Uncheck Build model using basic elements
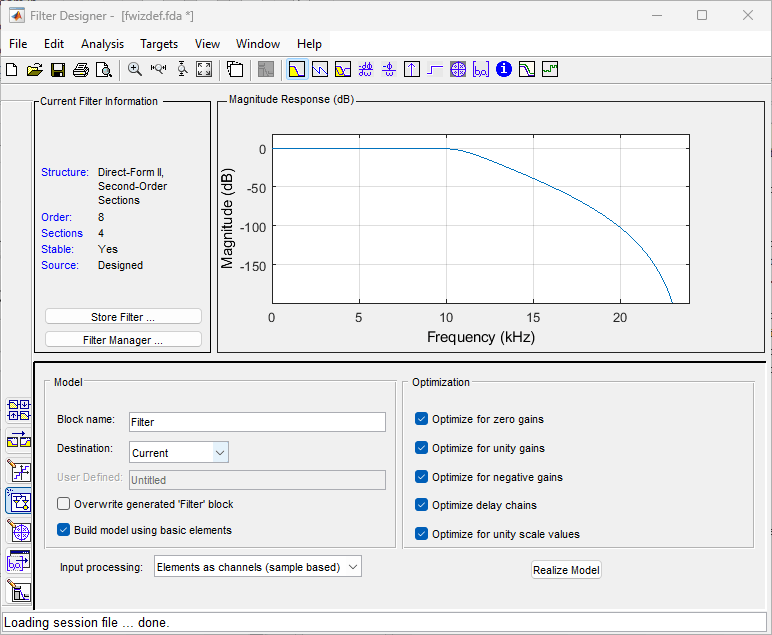 [64, 530]
